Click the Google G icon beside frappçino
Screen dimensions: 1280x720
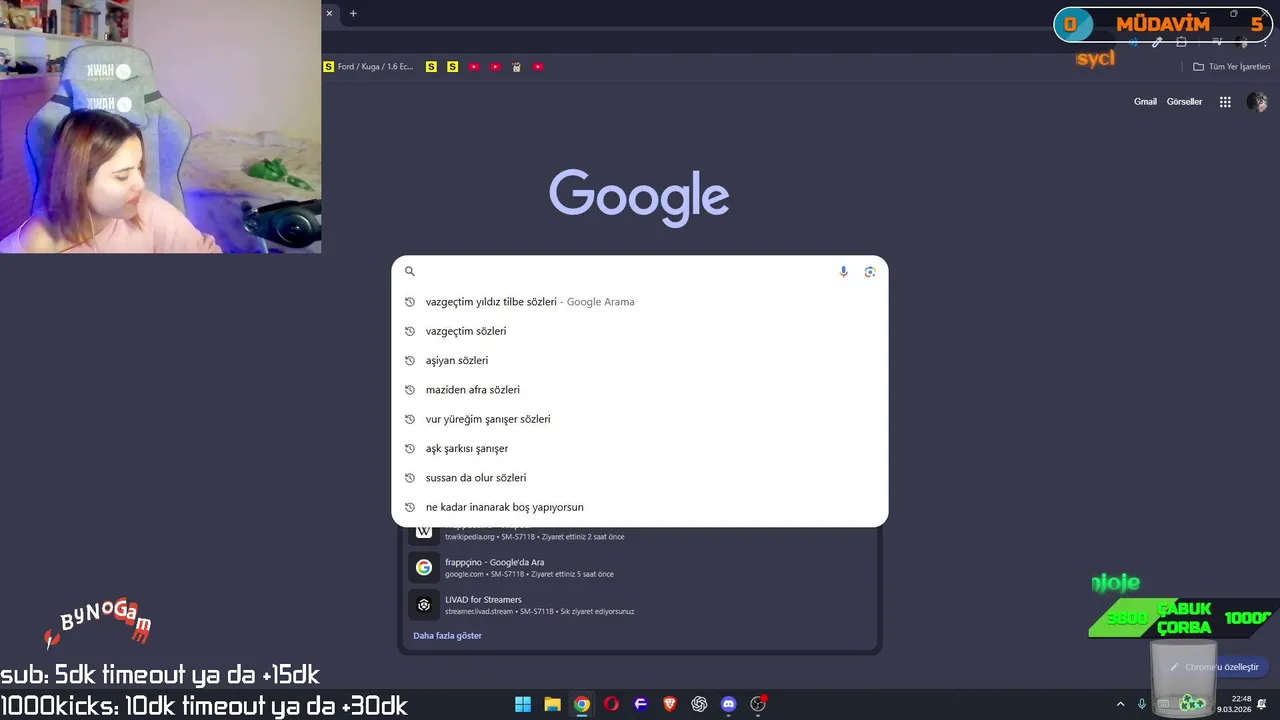(x=424, y=567)
